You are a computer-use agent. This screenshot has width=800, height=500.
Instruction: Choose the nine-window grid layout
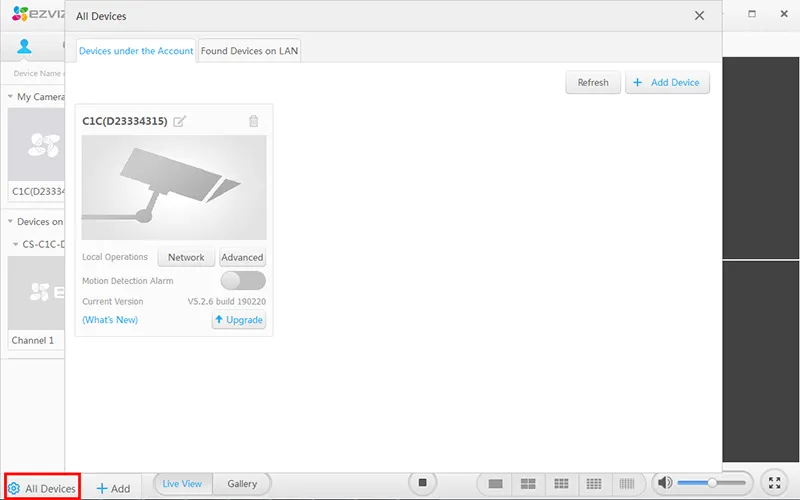tap(561, 484)
